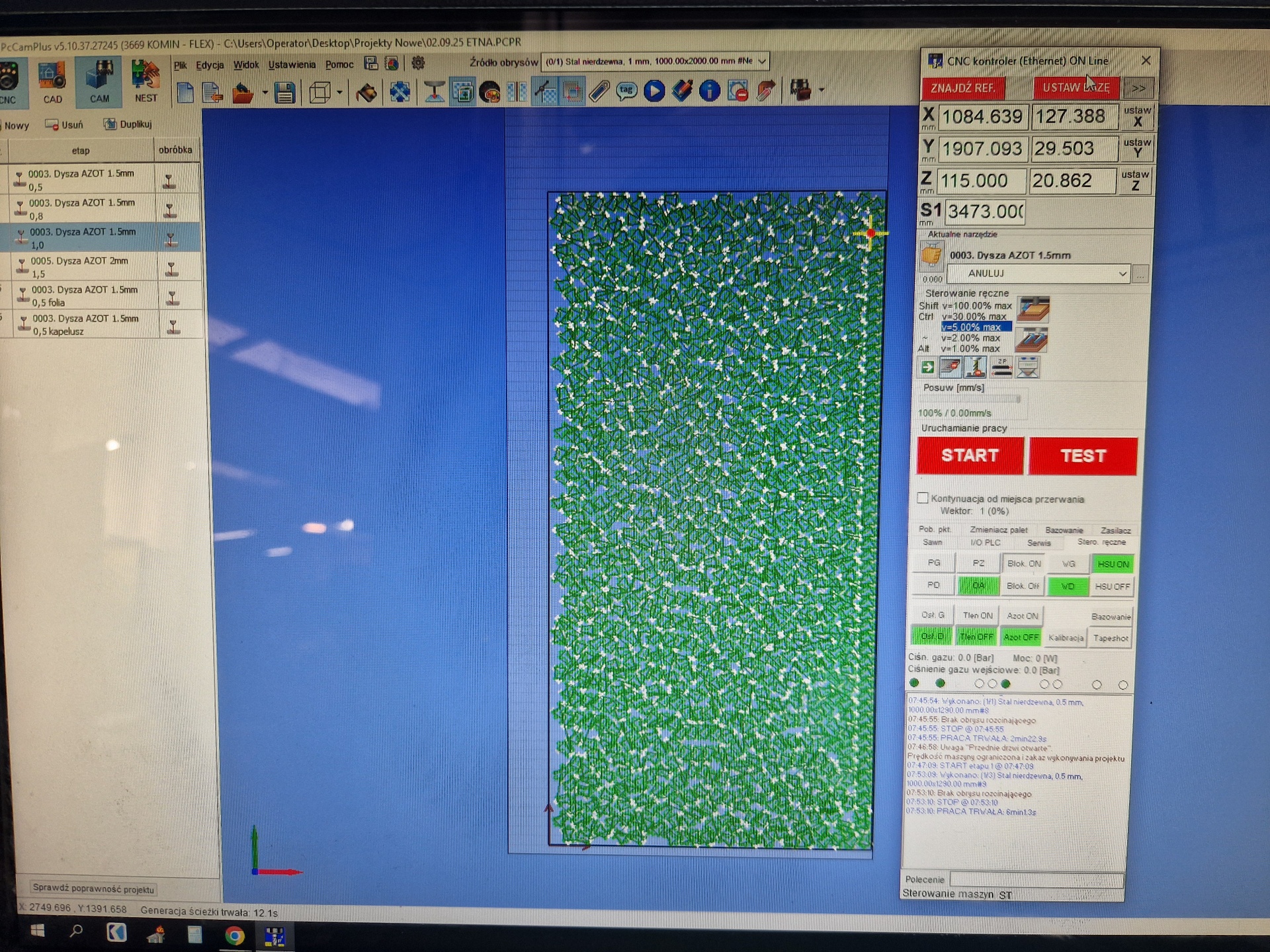Open the CAD module
The image size is (1270, 952).
point(52,83)
